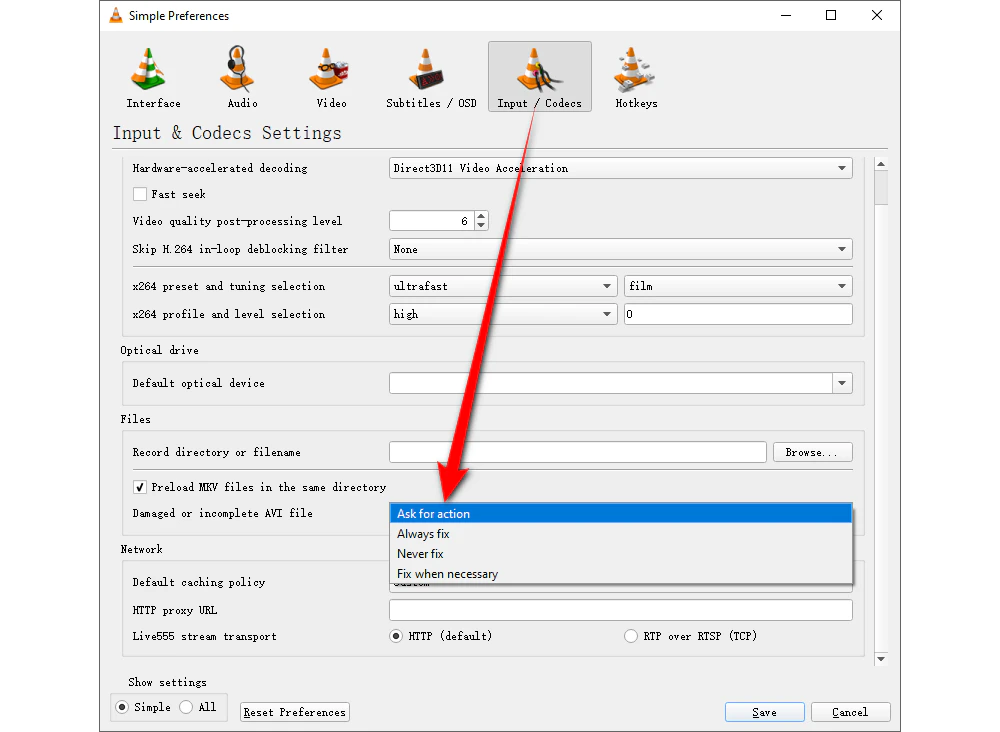Click the scrollbar down arrow
The width and height of the screenshot is (1000, 732).
pos(881,659)
